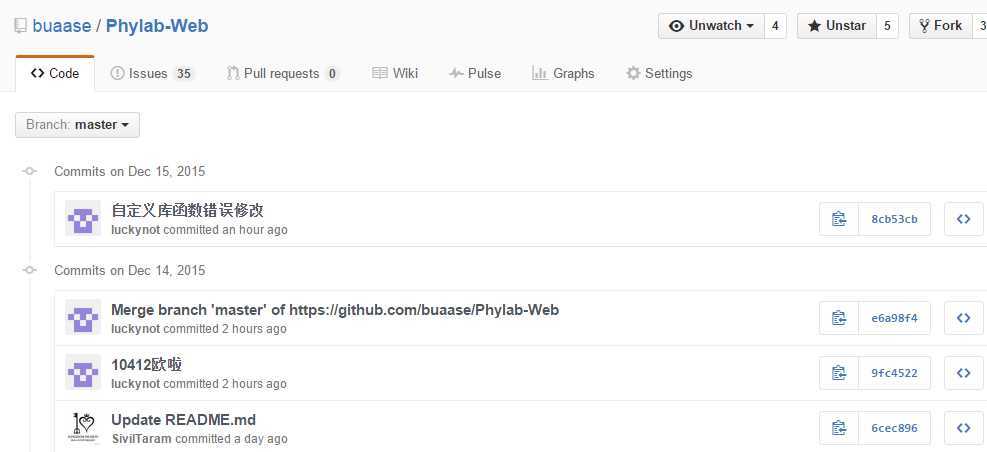Click the Fork button

[x=941, y=26]
